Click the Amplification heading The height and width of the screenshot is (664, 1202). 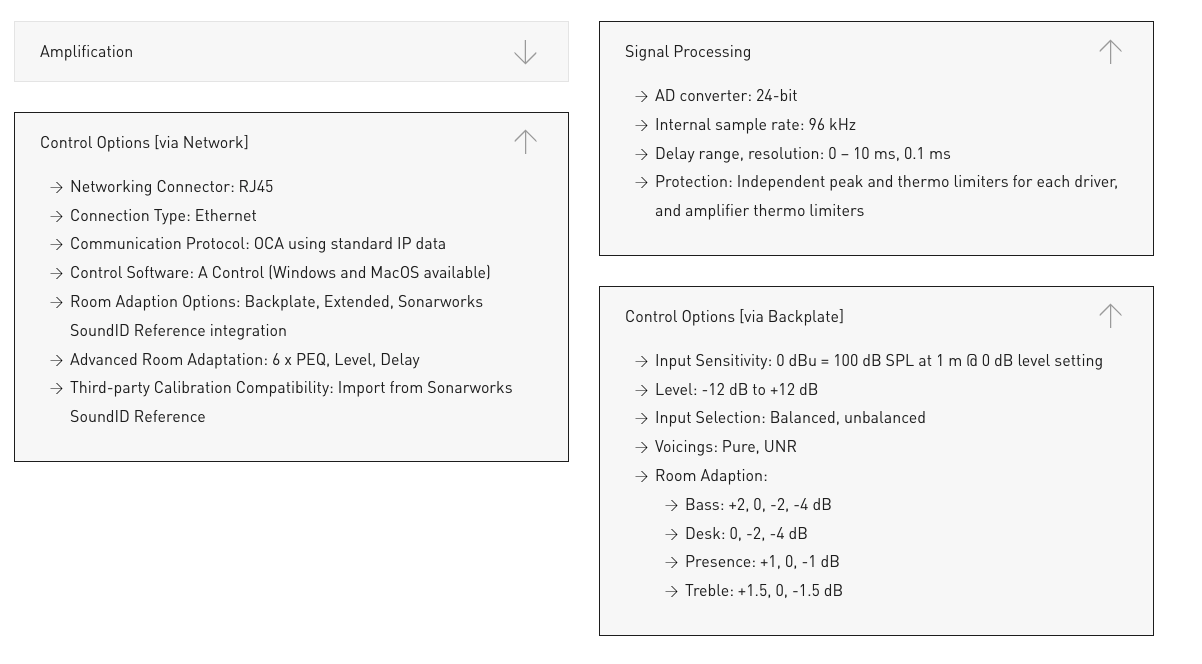(x=87, y=52)
